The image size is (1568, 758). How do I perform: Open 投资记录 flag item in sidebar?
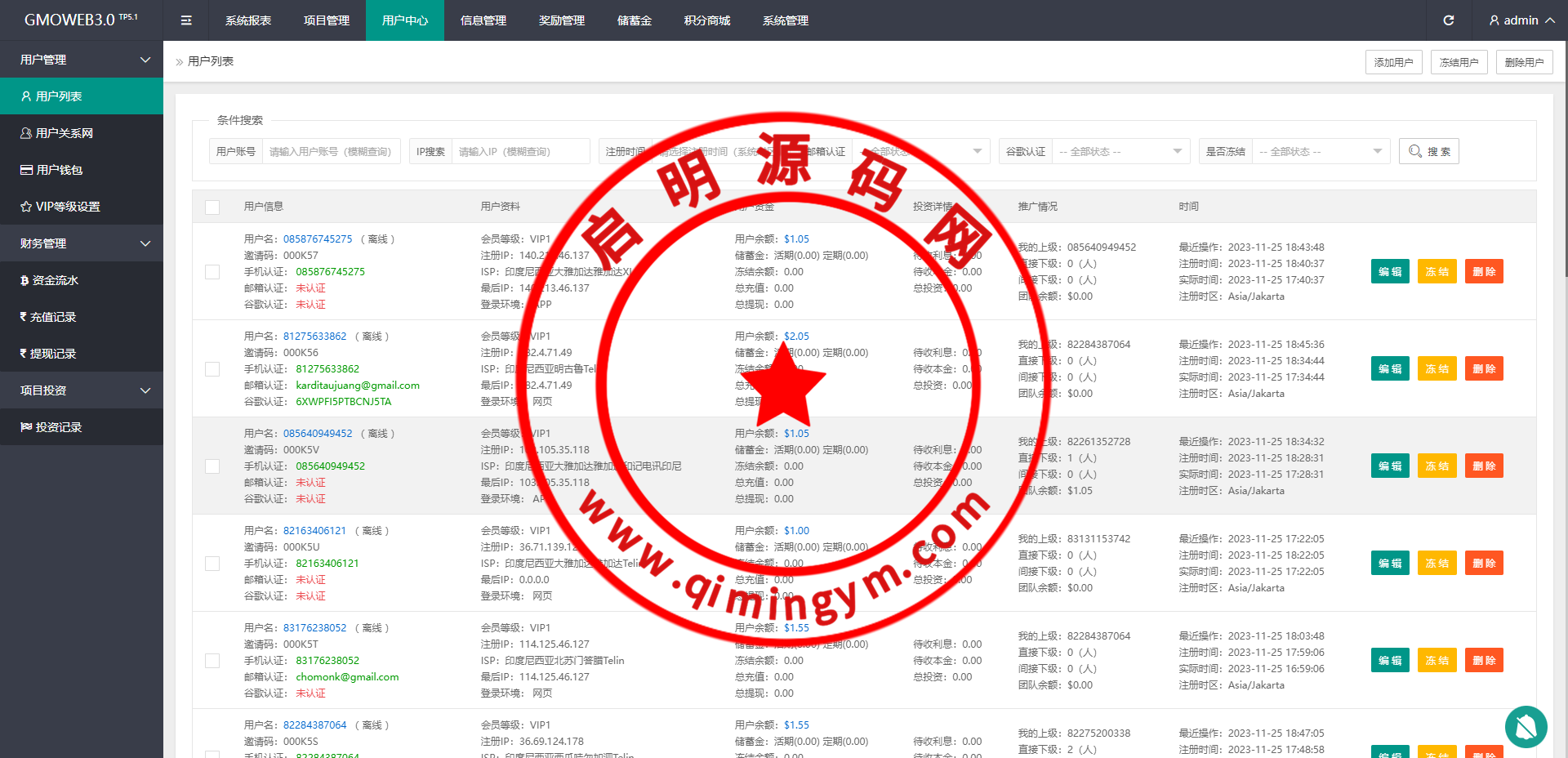click(58, 427)
